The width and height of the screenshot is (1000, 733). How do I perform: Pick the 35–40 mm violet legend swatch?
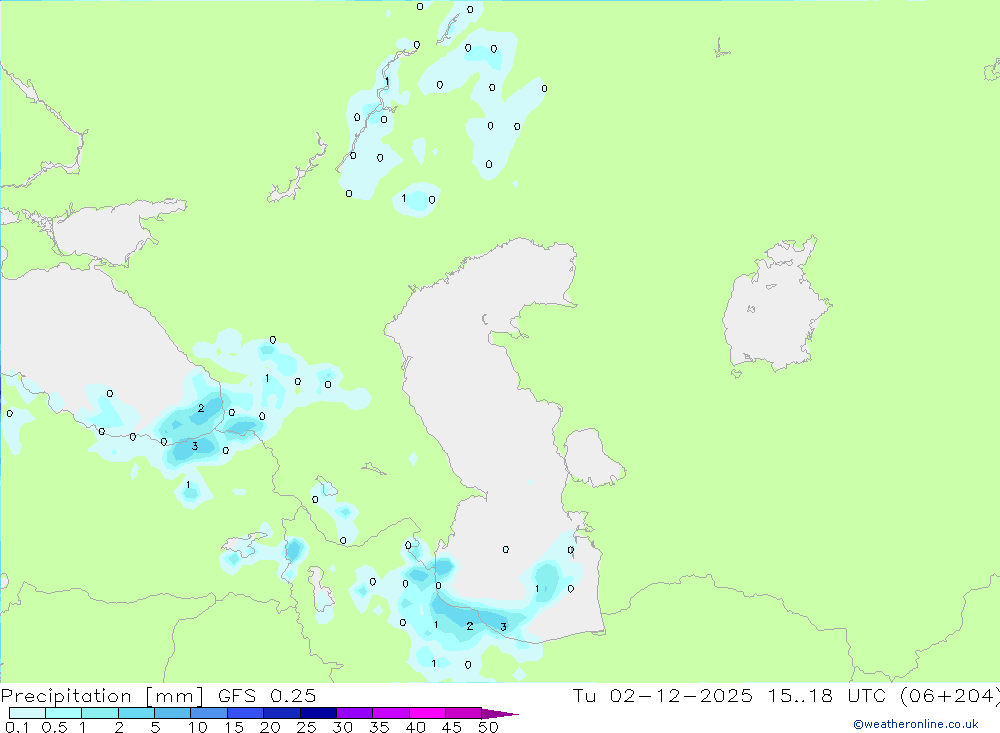(x=390, y=713)
